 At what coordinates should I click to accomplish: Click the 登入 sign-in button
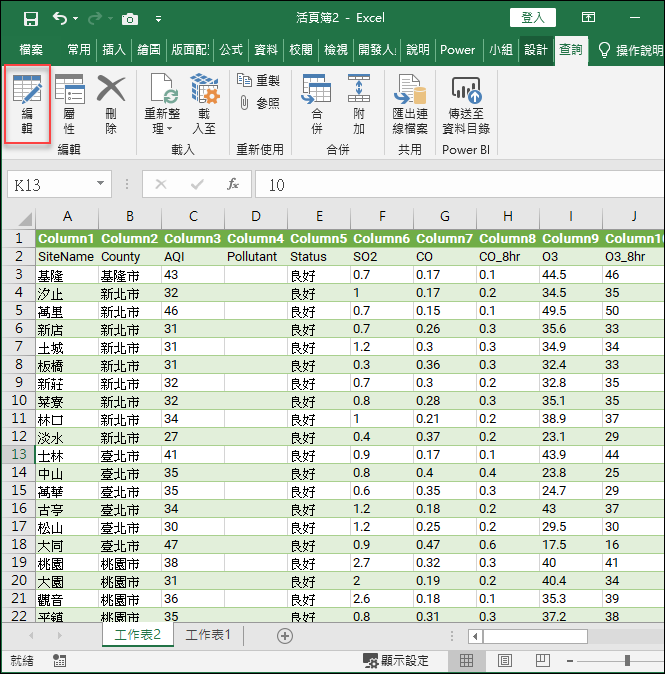[533, 18]
